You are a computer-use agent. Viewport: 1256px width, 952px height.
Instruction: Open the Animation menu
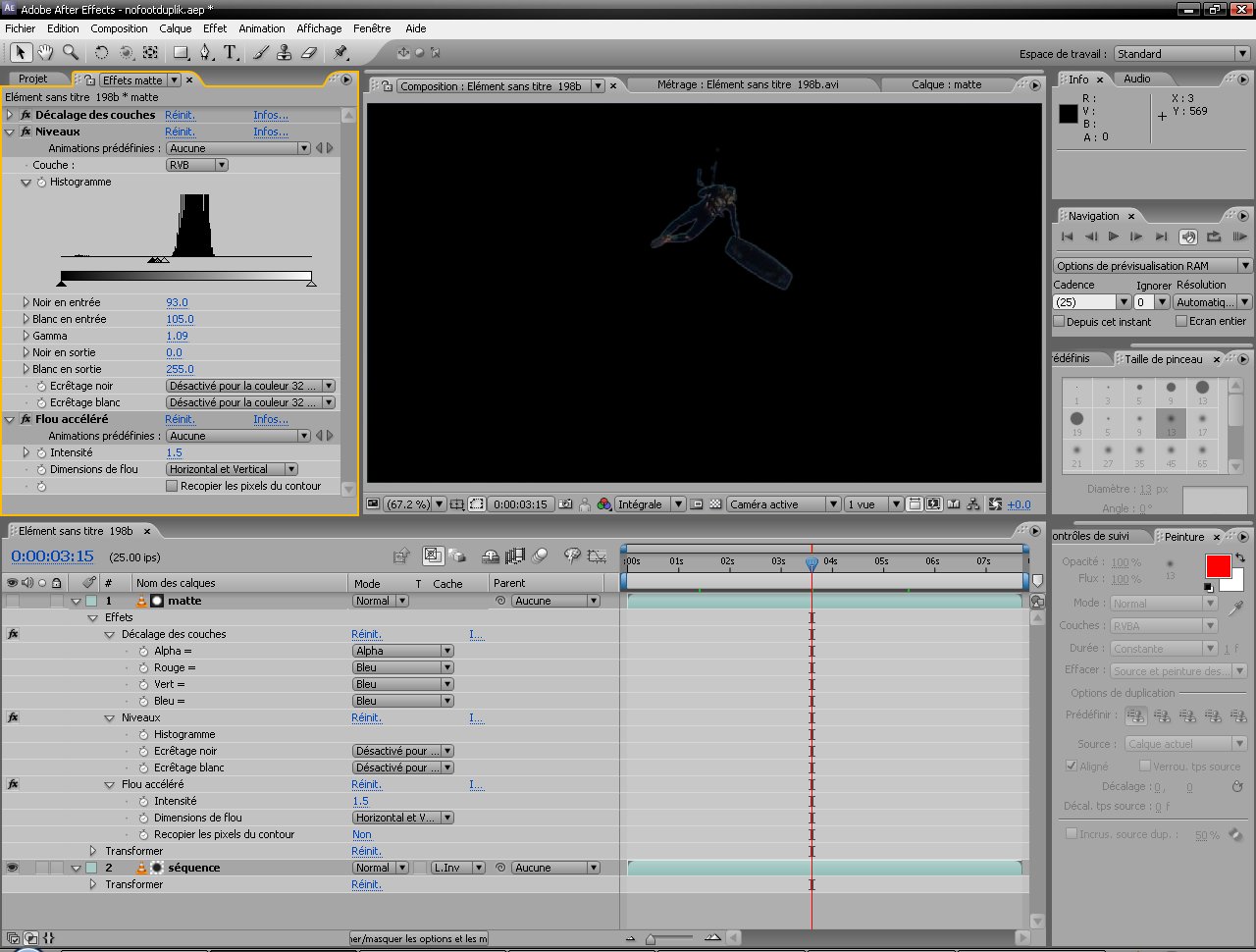262,28
